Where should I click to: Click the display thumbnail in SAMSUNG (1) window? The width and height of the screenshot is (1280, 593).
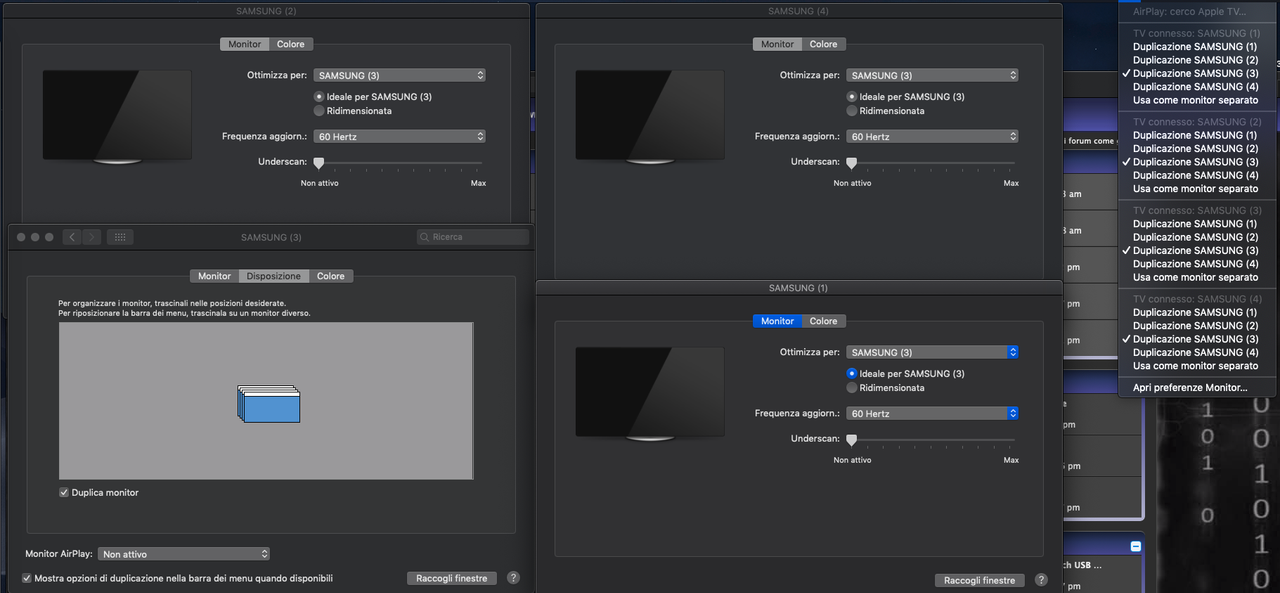(x=650, y=393)
